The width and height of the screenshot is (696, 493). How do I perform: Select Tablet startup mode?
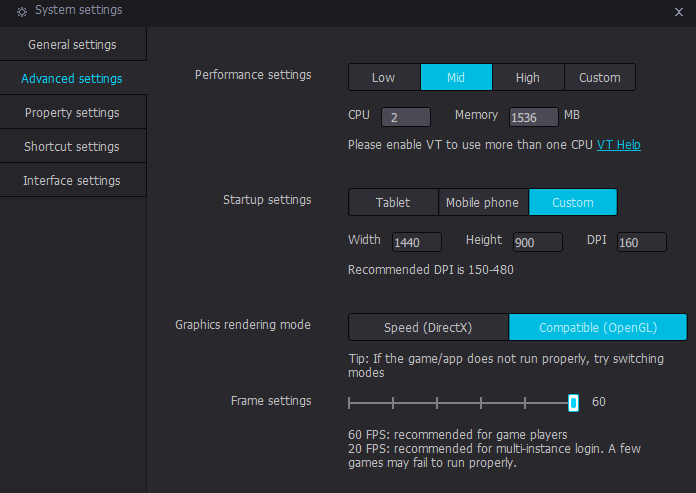393,203
